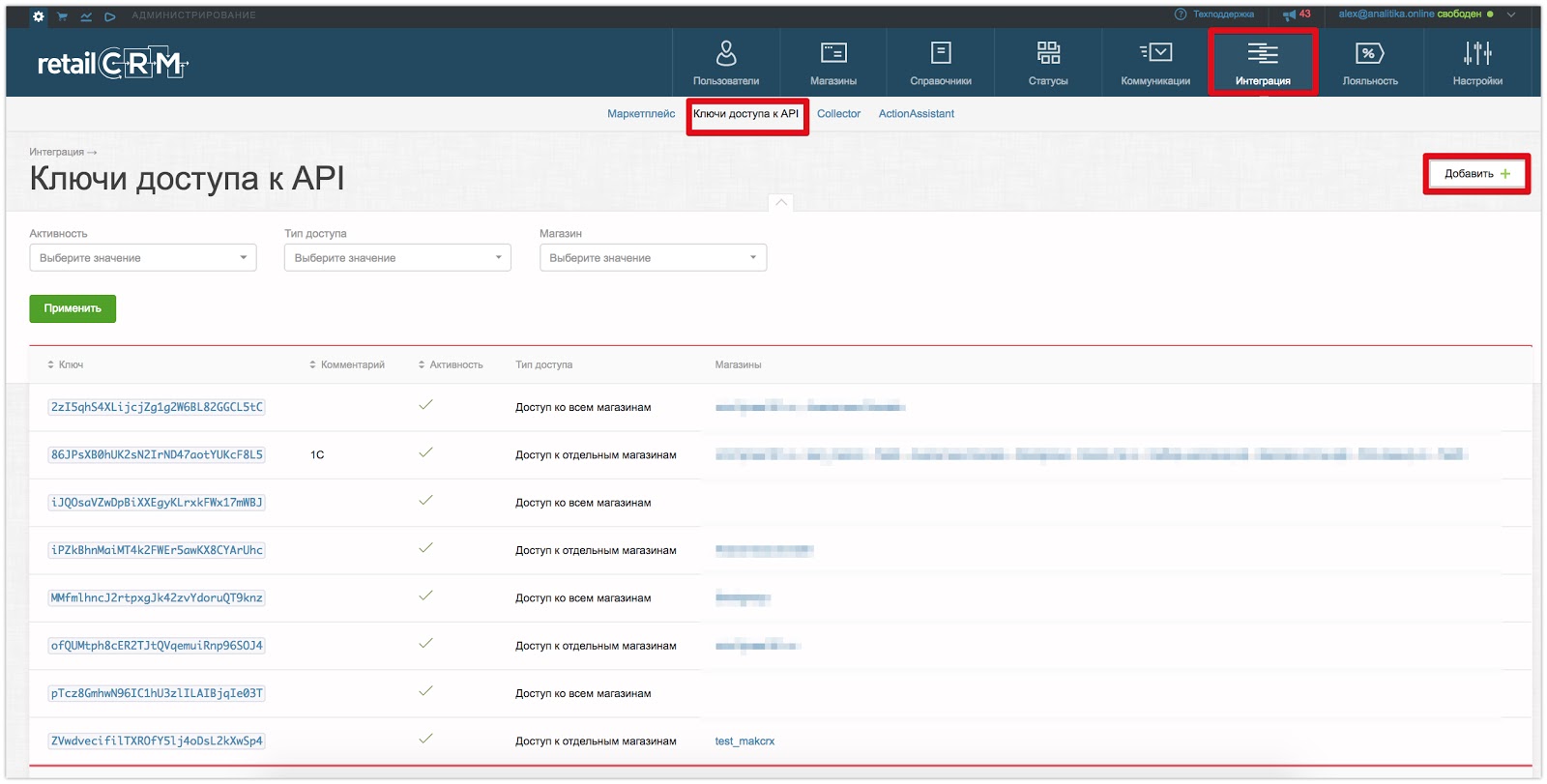The height and width of the screenshot is (784, 1547).
Task: Click the activity checkmark in the 2zI5qhS4 row
Action: [425, 405]
